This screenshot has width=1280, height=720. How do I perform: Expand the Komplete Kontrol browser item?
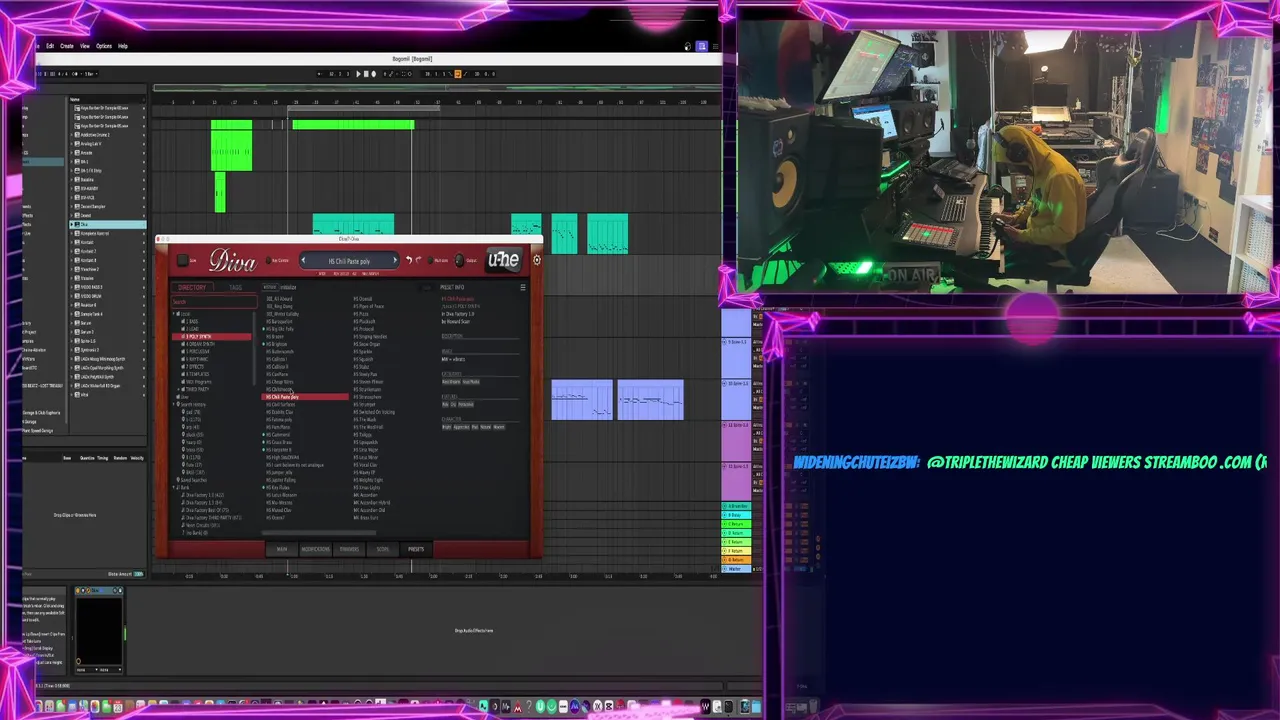72,233
